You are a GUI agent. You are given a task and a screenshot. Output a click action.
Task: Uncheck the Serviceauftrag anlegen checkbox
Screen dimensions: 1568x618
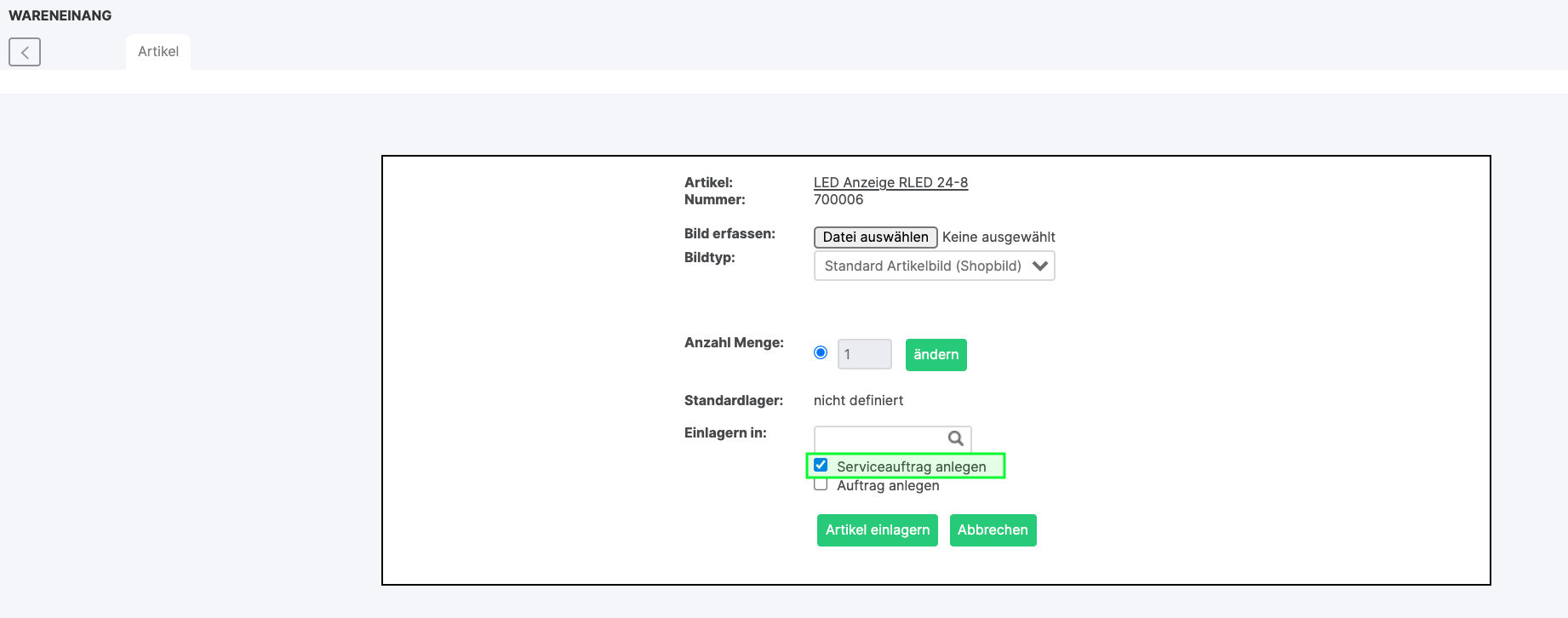click(x=821, y=465)
